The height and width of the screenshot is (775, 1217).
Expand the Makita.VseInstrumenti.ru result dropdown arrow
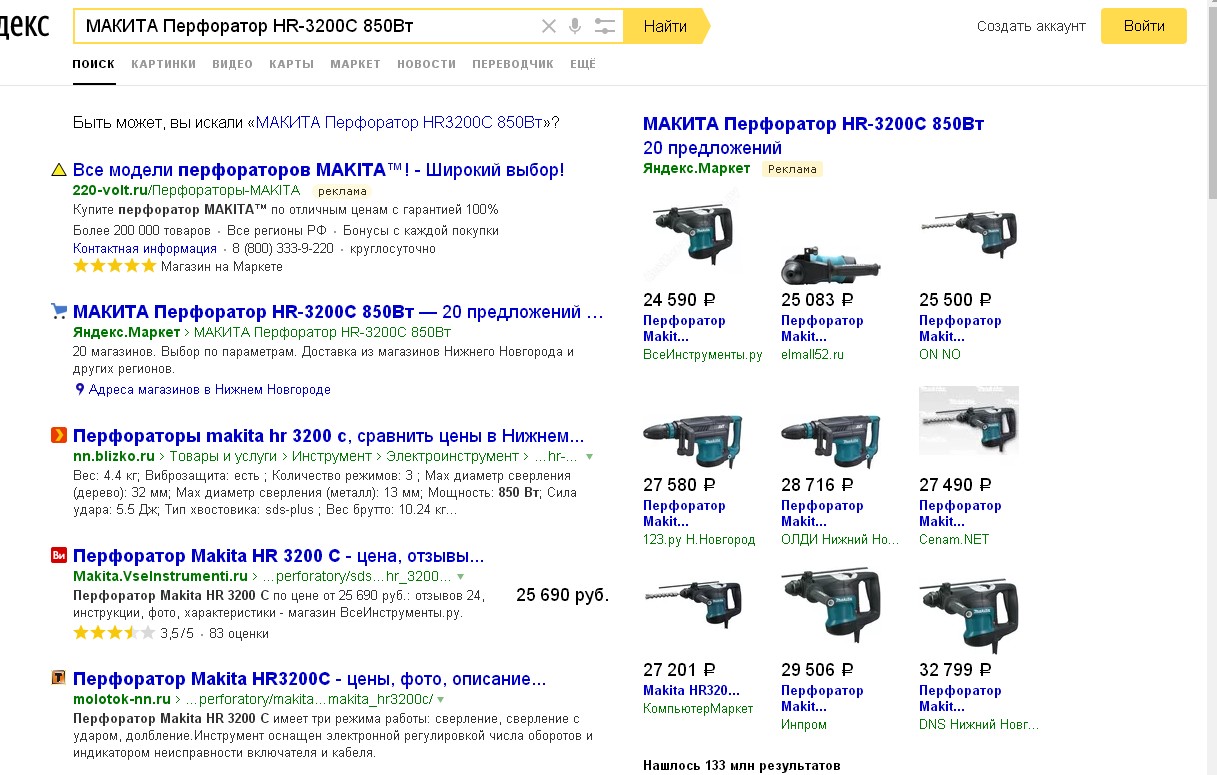click(x=460, y=577)
